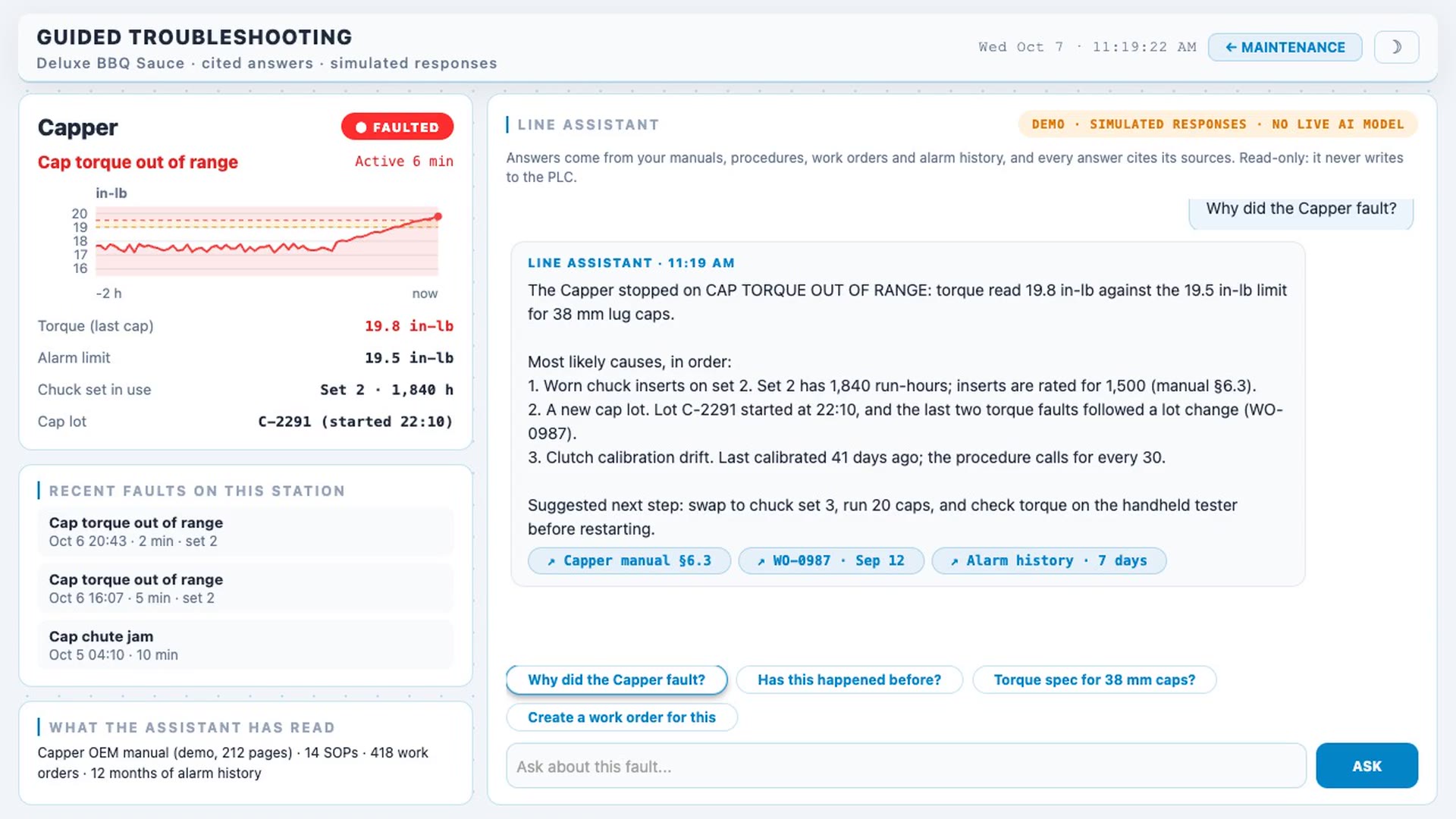Image resolution: width=1456 pixels, height=819 pixels.
Task: Select the 'Line Assistant · 11:19 AM' message header
Action: (x=631, y=263)
